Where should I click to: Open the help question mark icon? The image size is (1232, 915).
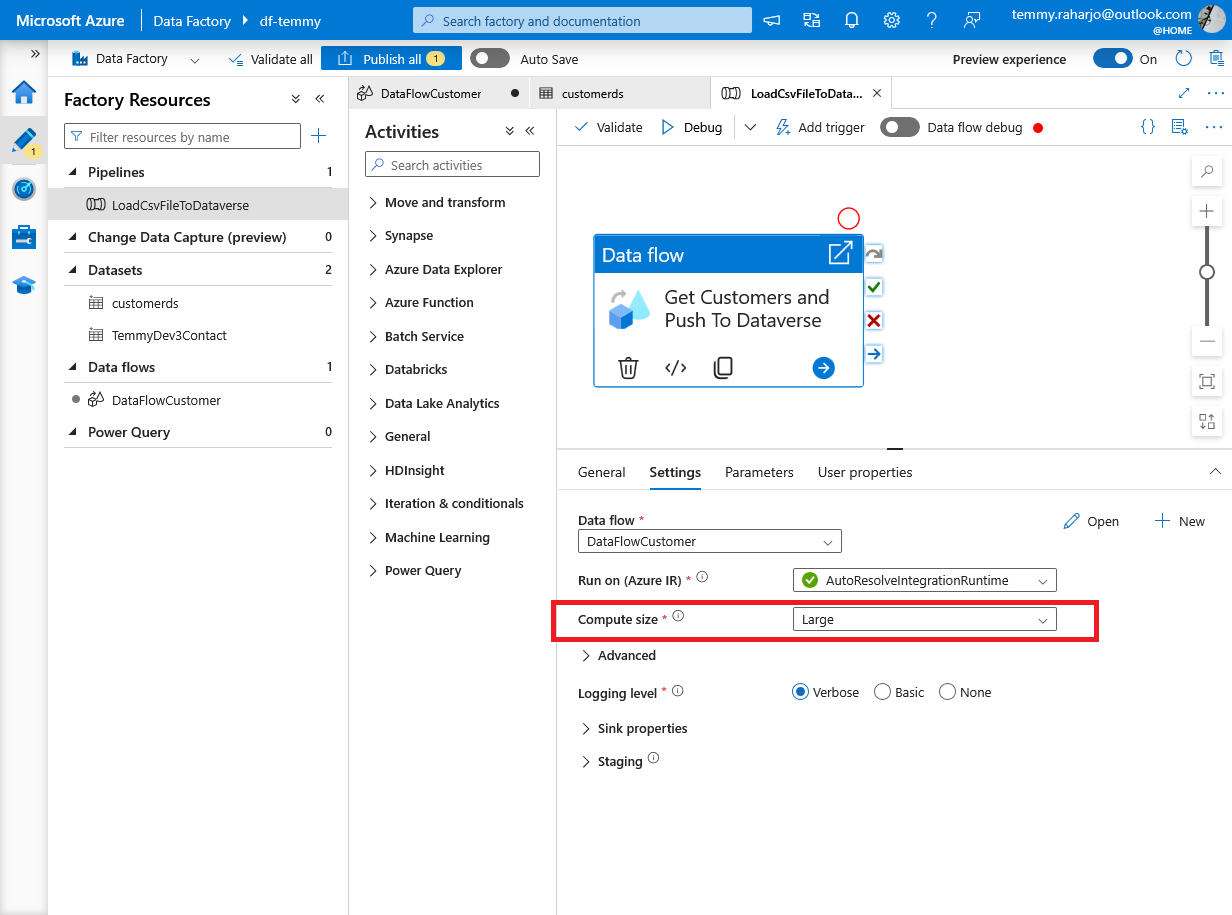pos(932,20)
